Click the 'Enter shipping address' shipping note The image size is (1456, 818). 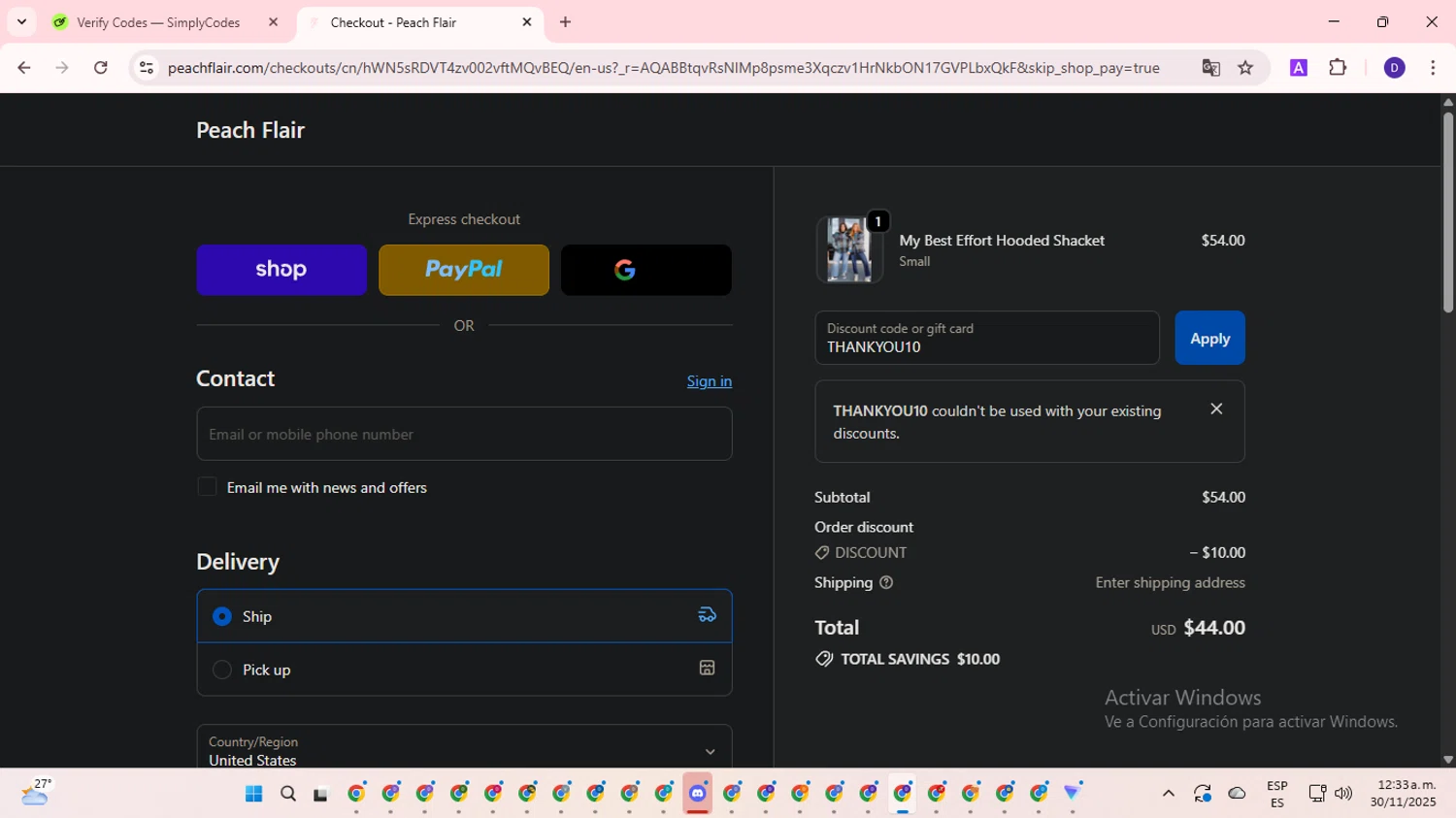(x=1171, y=583)
